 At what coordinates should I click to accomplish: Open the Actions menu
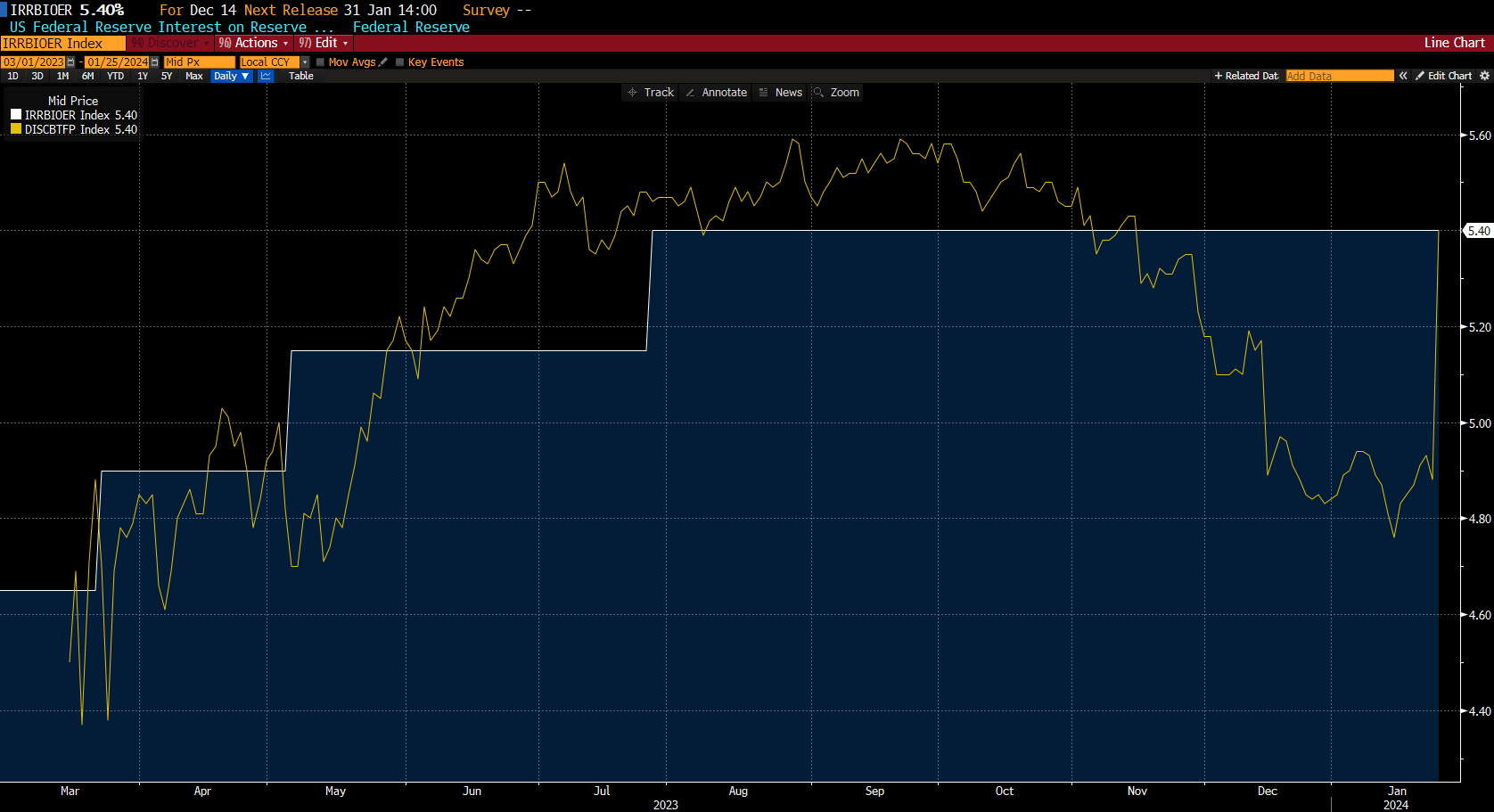(252, 43)
